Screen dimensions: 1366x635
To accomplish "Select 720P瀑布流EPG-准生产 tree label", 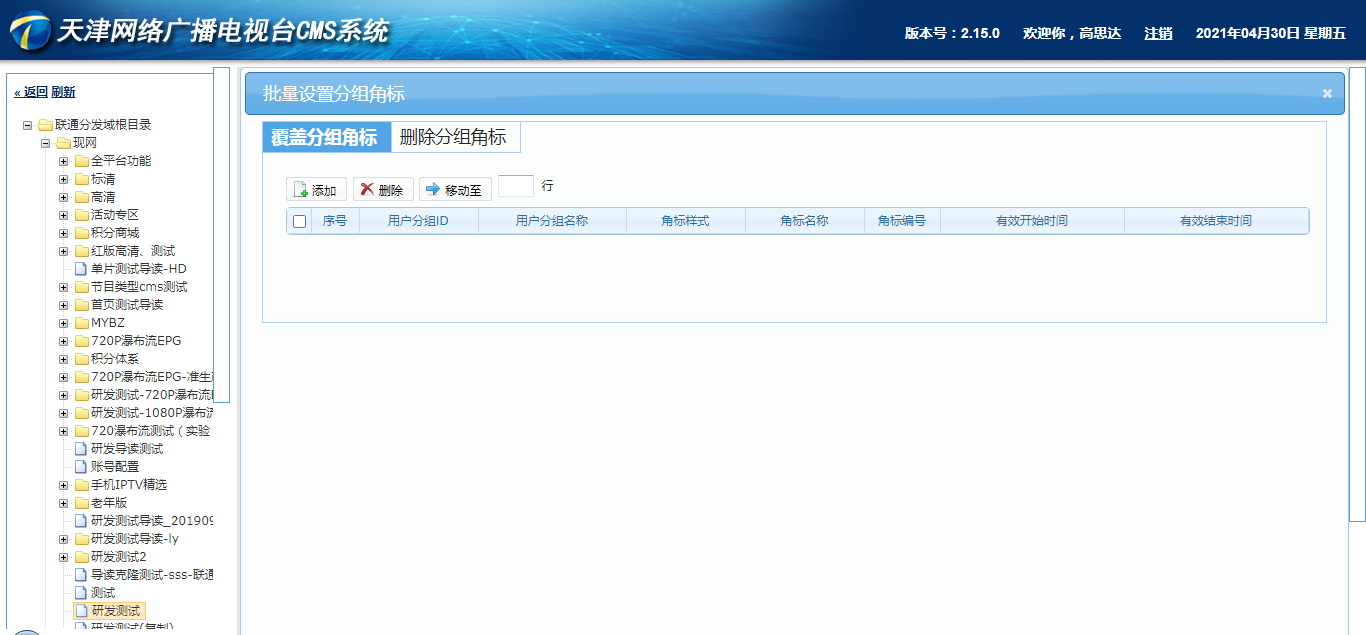I will (152, 377).
